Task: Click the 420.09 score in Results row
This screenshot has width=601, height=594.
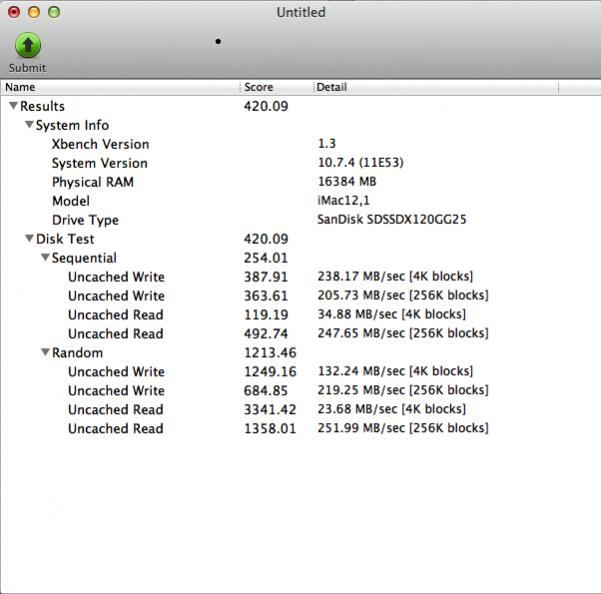Action: [x=266, y=106]
